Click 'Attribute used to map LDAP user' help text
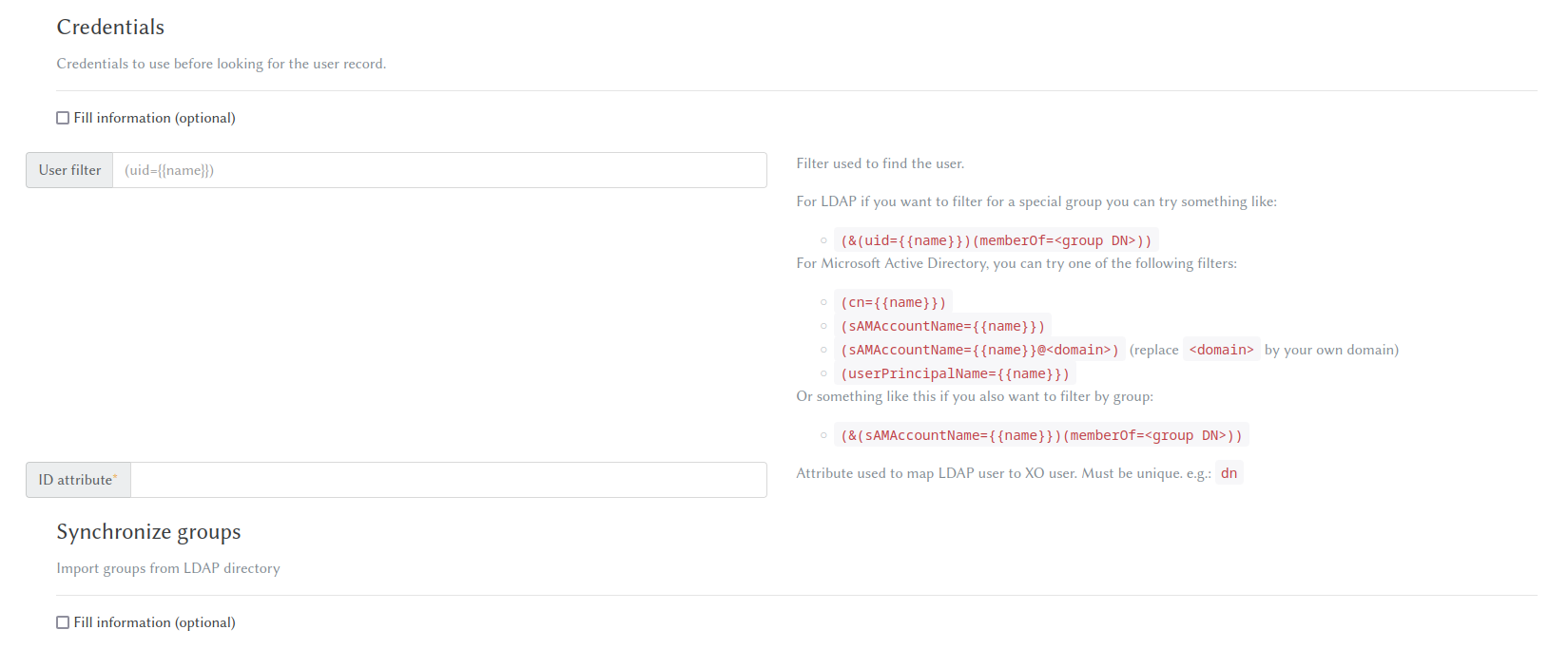Image resolution: width=1568 pixels, height=649 pixels. pyautogui.click(x=1003, y=473)
